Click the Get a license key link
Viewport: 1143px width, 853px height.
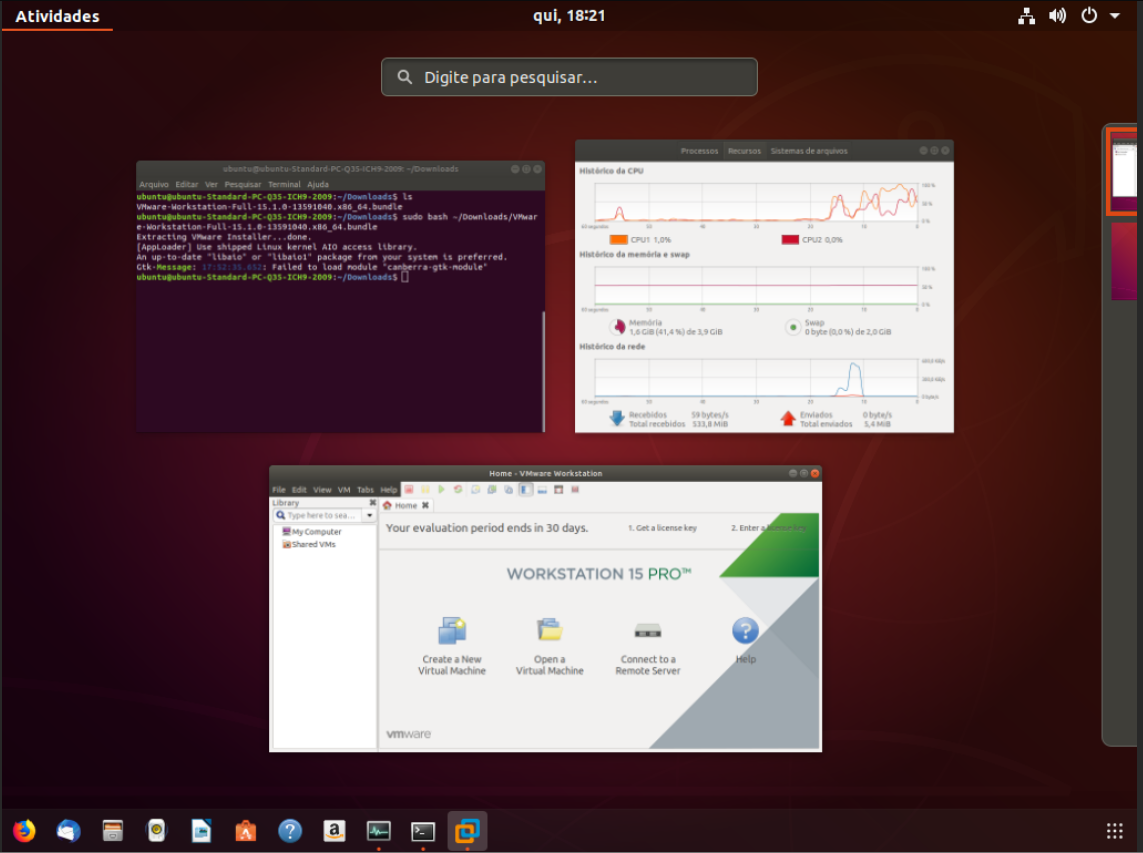click(x=662, y=528)
